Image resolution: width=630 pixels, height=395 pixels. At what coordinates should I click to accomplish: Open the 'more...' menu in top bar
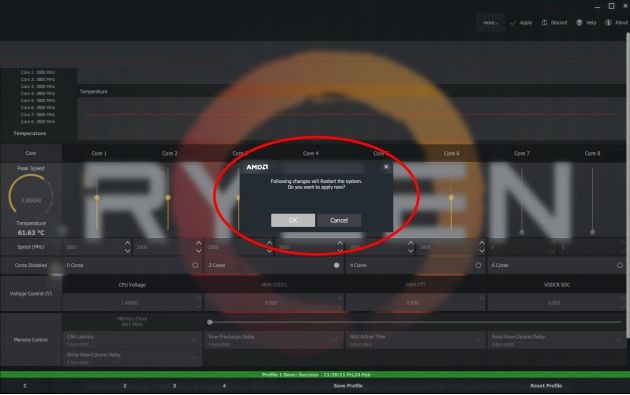(x=491, y=23)
